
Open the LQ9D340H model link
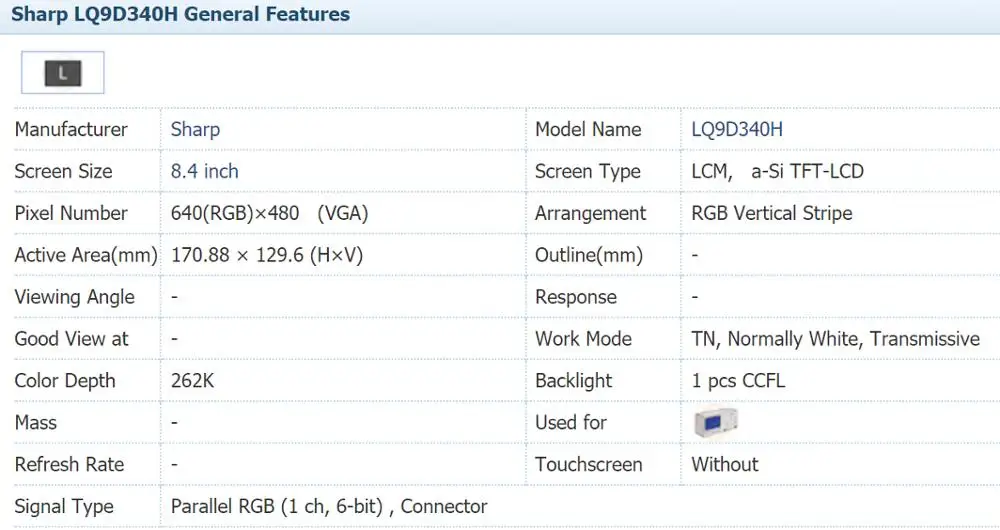coord(737,129)
